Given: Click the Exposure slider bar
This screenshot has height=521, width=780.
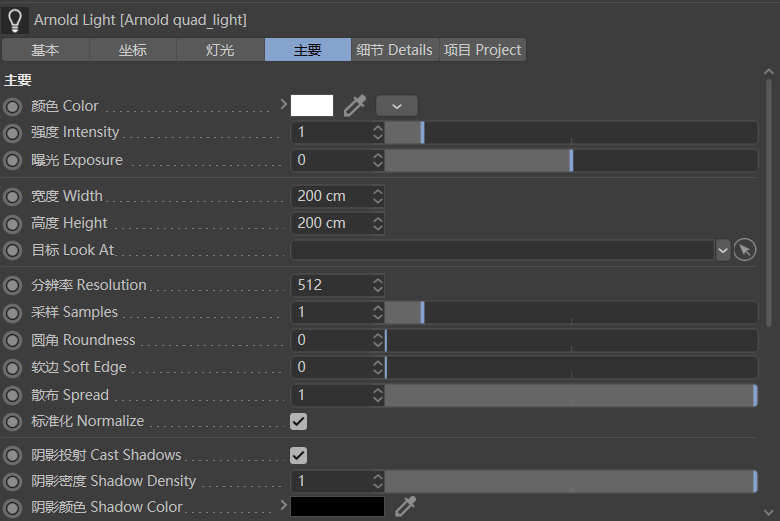Looking at the screenshot, I should tap(571, 160).
